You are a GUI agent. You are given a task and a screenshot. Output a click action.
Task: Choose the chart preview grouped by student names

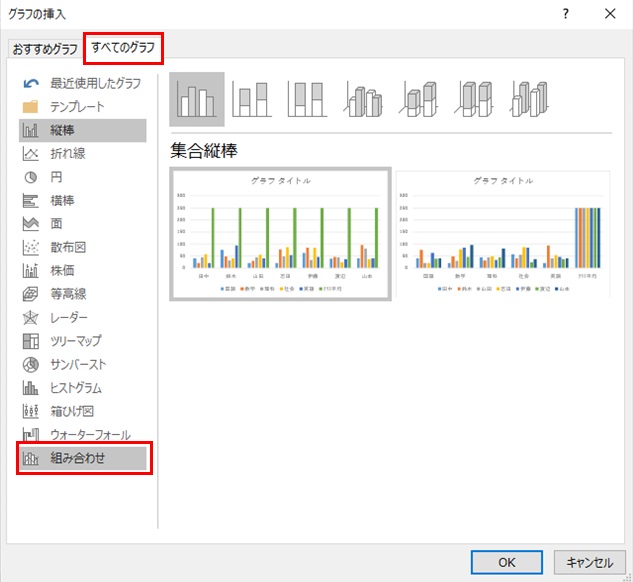tap(280, 234)
